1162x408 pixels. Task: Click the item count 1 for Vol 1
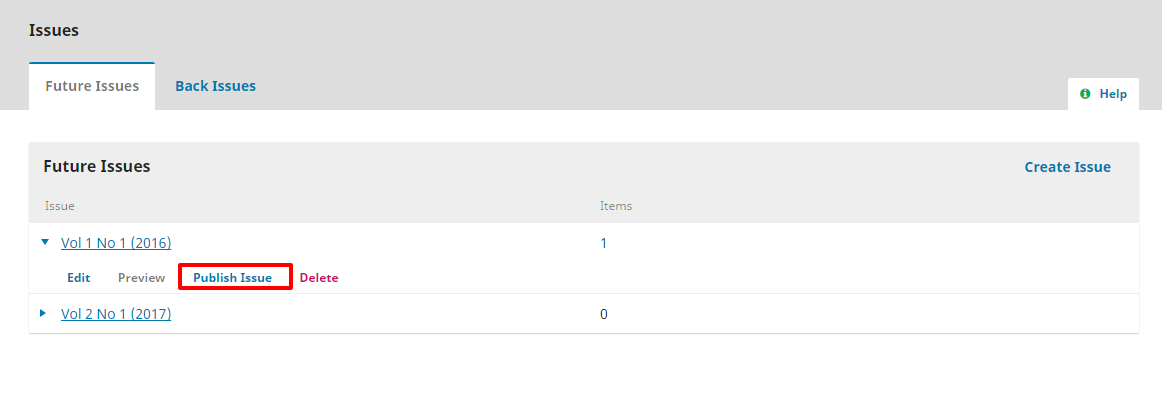[x=603, y=243]
